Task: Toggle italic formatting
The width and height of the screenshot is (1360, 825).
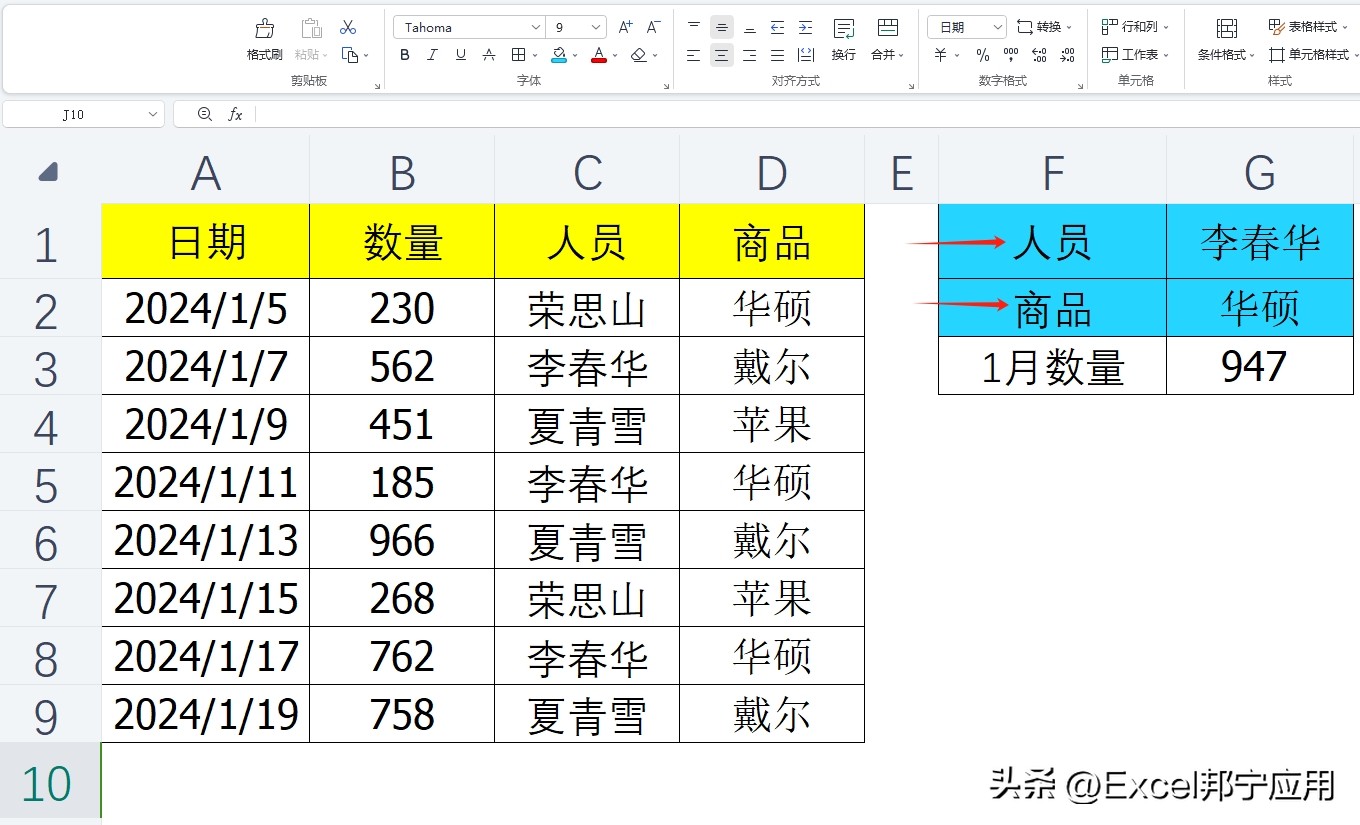Action: 432,55
